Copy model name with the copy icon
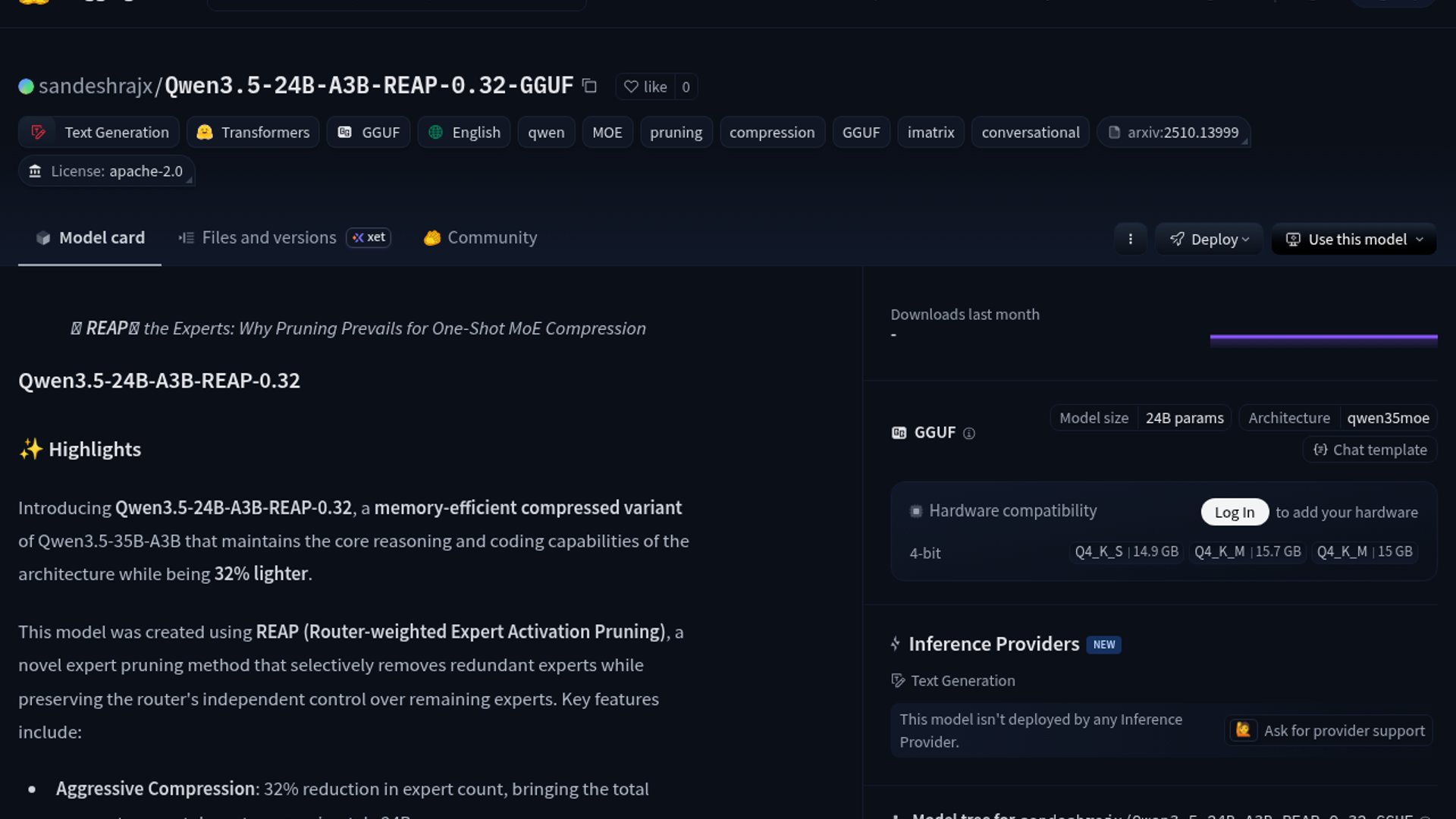This screenshot has height=819, width=1456. pyautogui.click(x=589, y=86)
